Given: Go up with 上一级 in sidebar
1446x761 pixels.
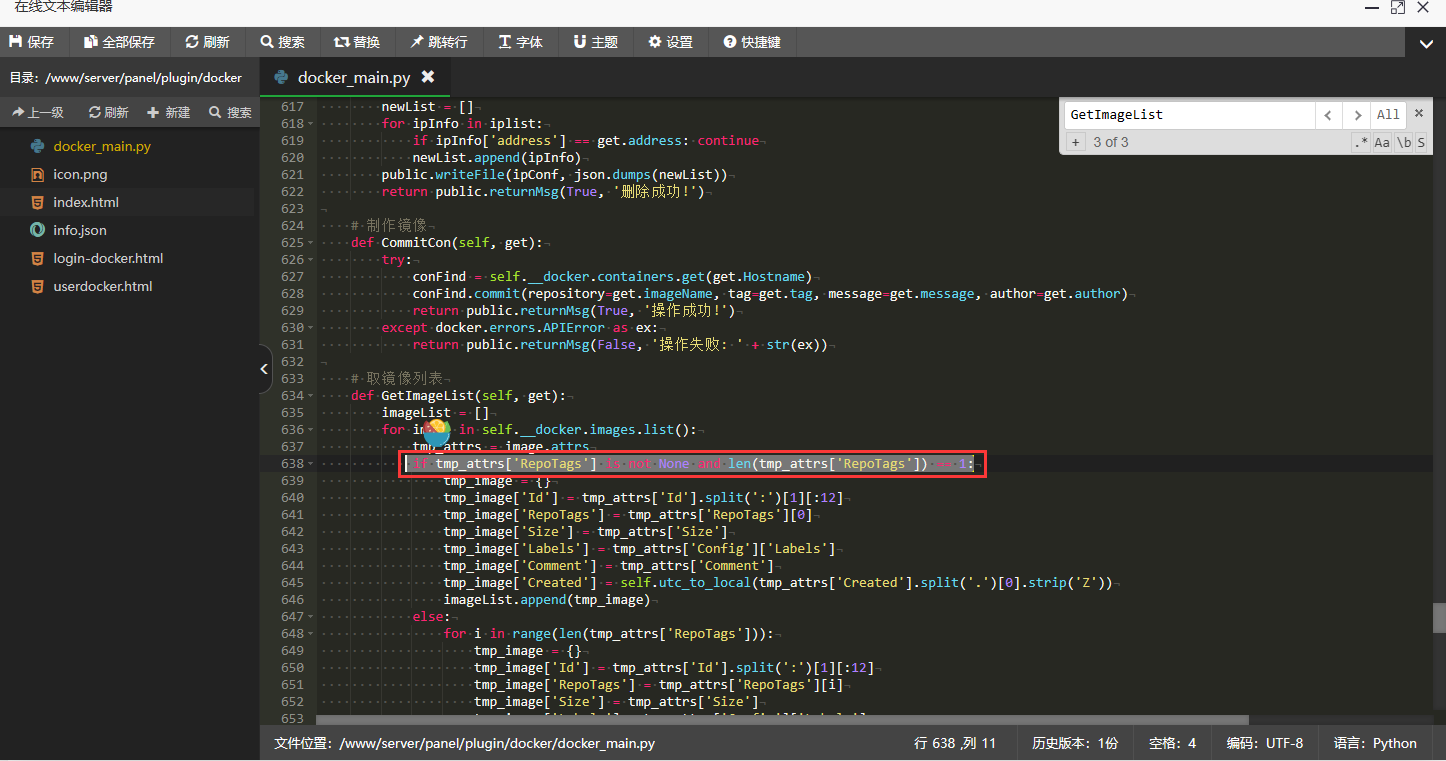Looking at the screenshot, I should pyautogui.click(x=38, y=113).
